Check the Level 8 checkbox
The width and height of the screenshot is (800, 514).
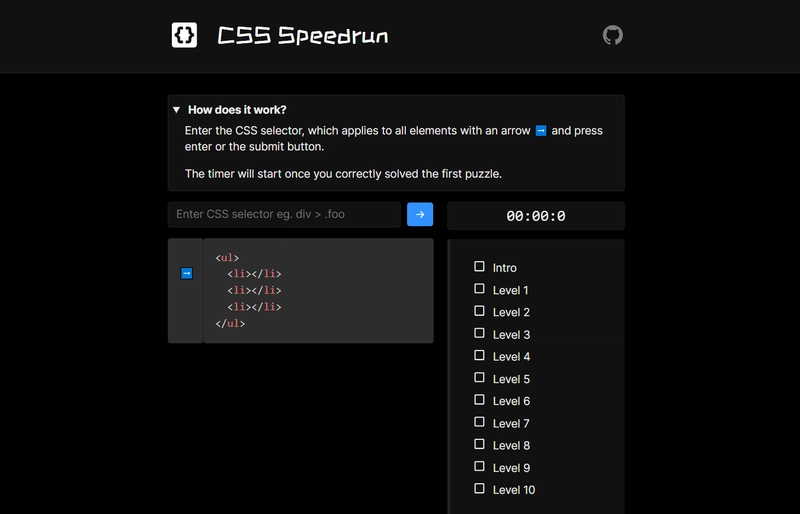(479, 444)
